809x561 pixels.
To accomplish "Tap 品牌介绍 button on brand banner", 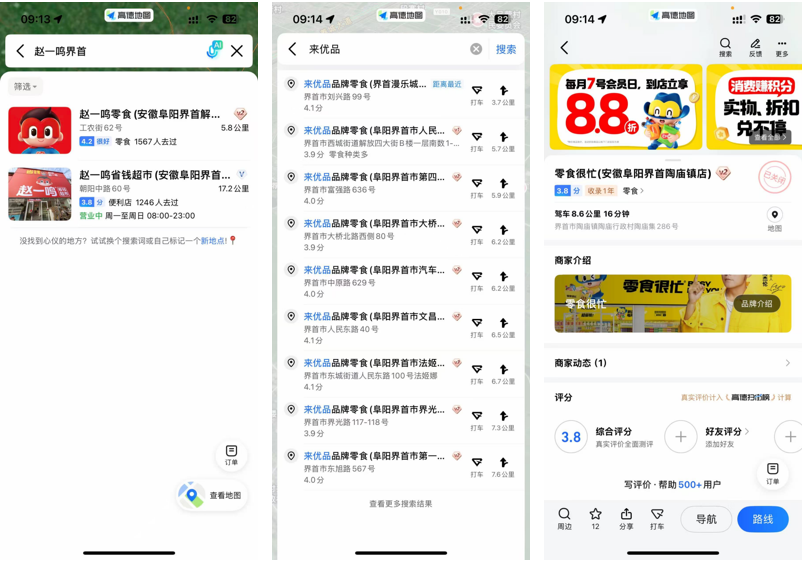I will tap(757, 303).
